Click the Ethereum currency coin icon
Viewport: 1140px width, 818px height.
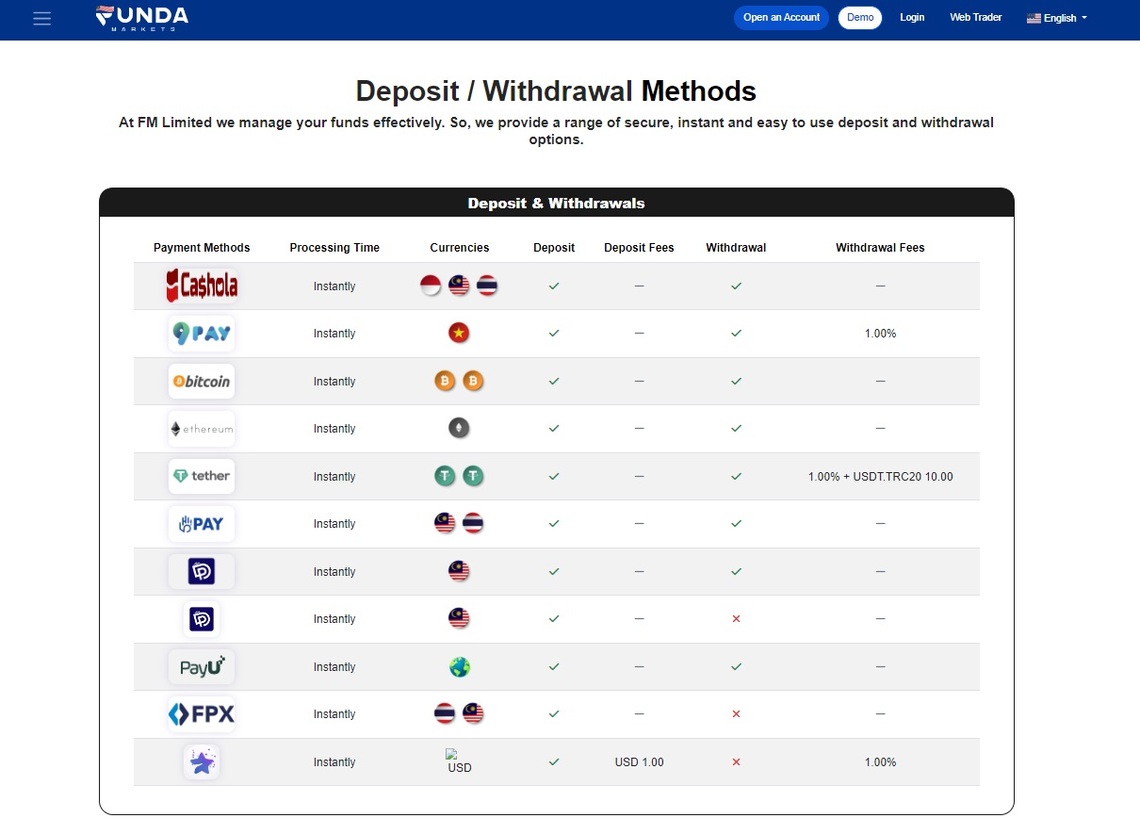click(x=459, y=428)
